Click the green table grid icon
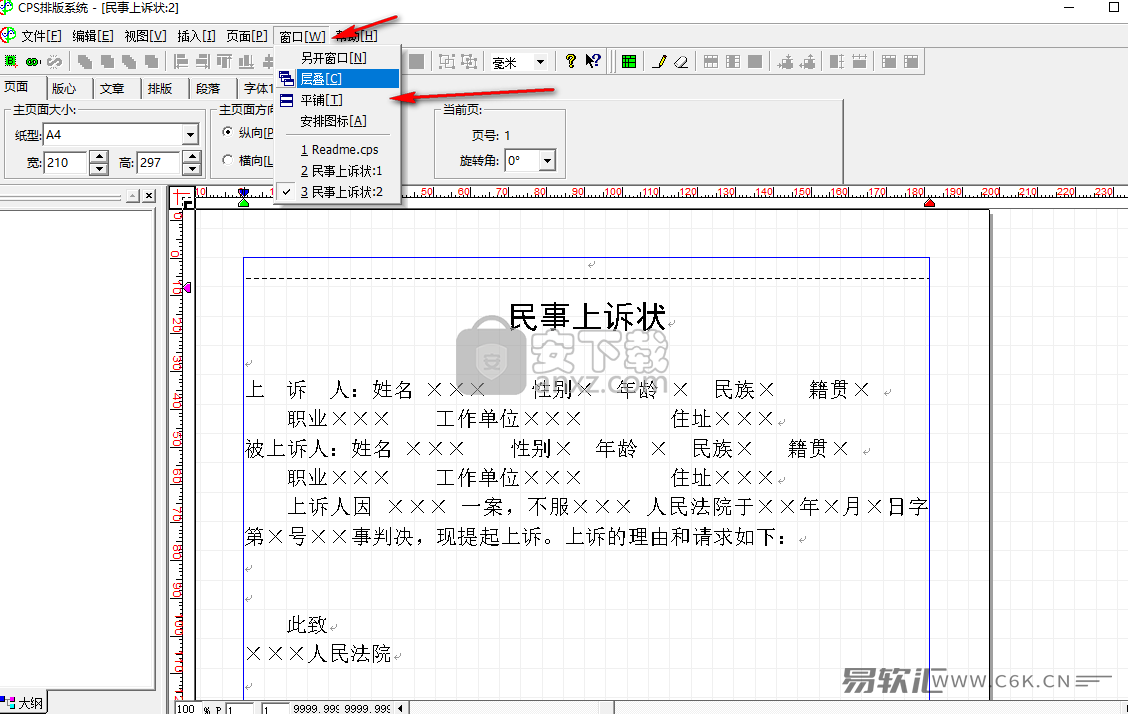The height and width of the screenshot is (714, 1128). tap(629, 62)
